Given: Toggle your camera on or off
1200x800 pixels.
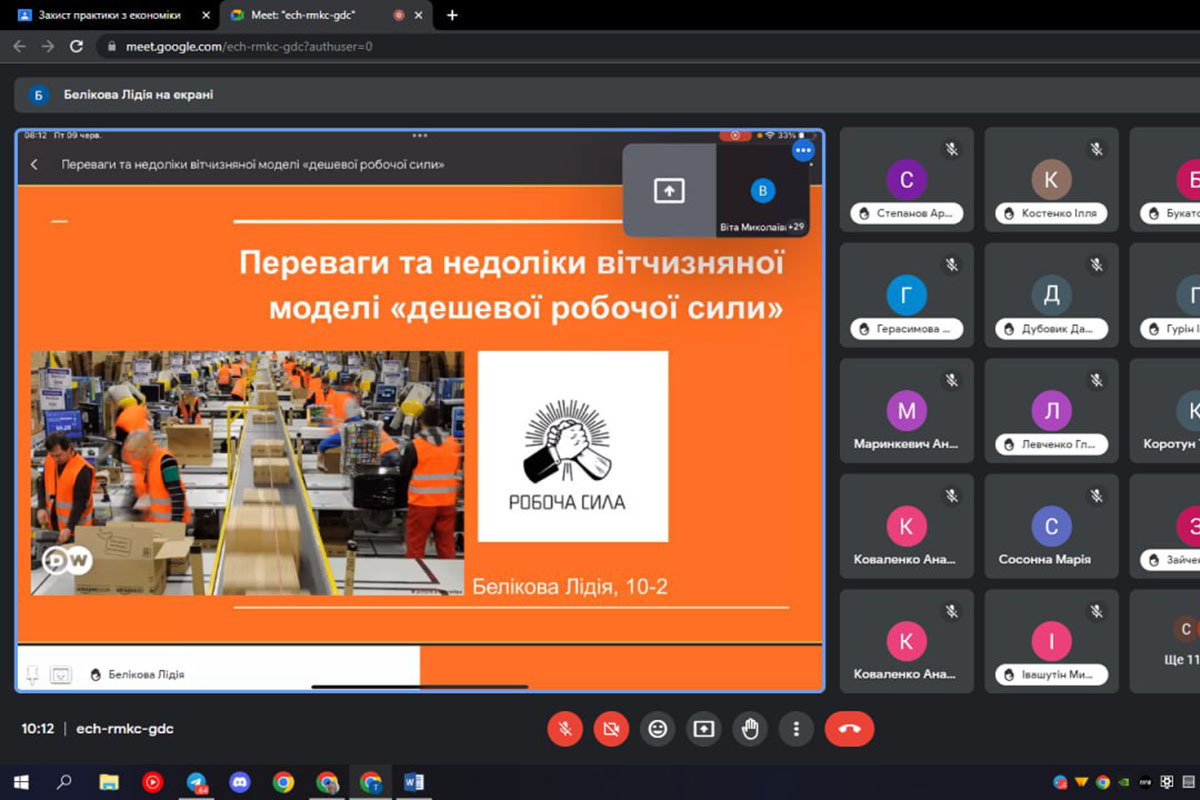Looking at the screenshot, I should (x=611, y=729).
